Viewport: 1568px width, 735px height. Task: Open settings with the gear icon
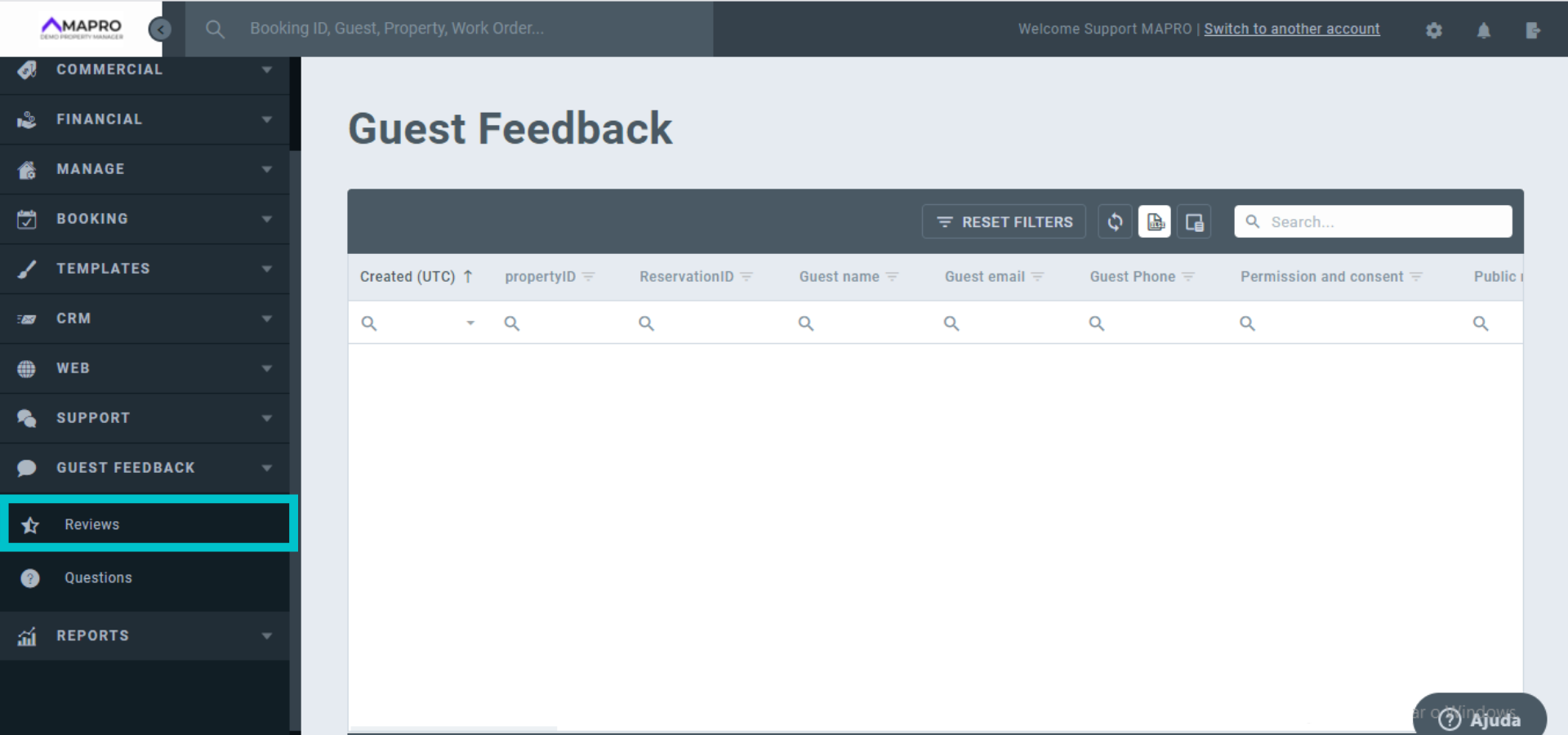1434,30
